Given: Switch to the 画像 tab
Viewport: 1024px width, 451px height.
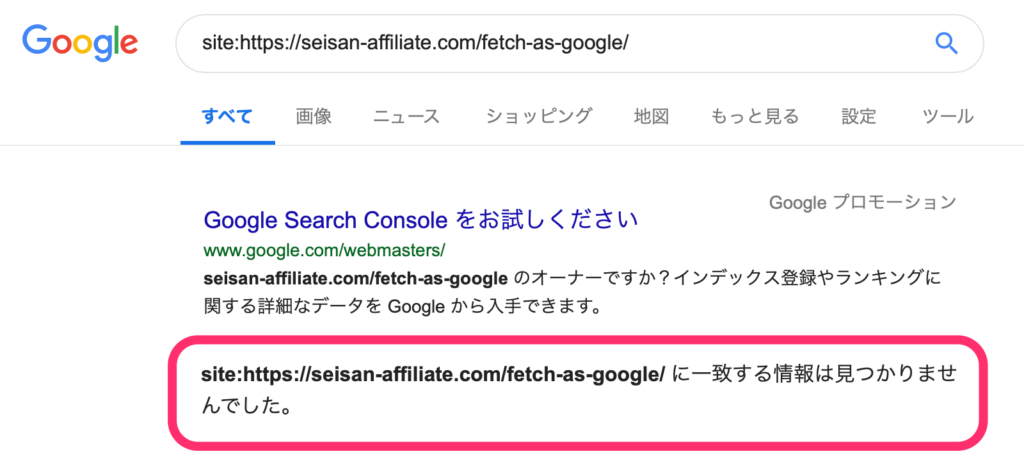Looking at the screenshot, I should tap(313, 116).
